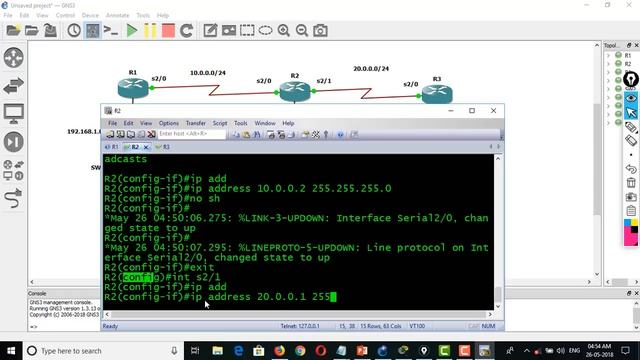
Task: Select the arrow pointer tool in the overlay toolbar
Action: coord(631,112)
